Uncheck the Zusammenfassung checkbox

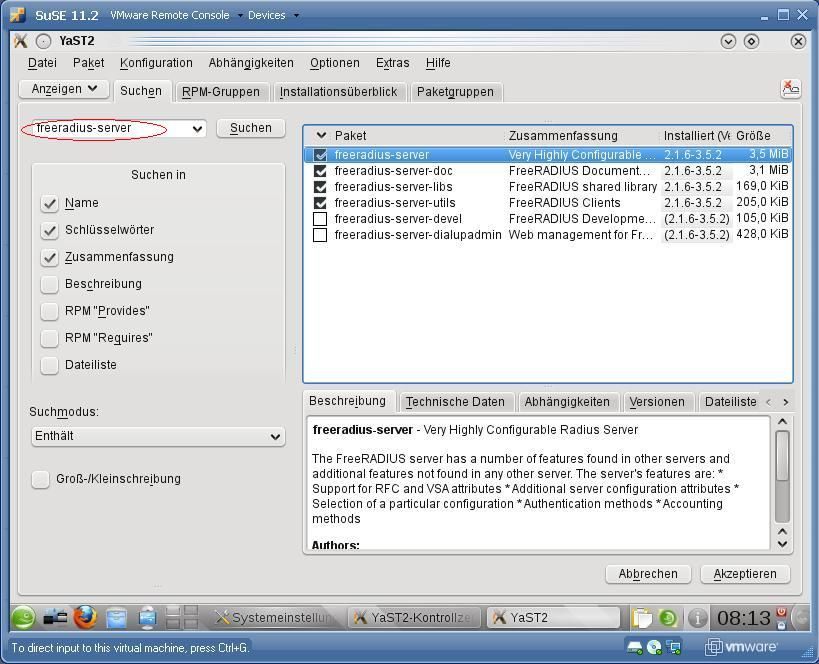click(x=50, y=258)
